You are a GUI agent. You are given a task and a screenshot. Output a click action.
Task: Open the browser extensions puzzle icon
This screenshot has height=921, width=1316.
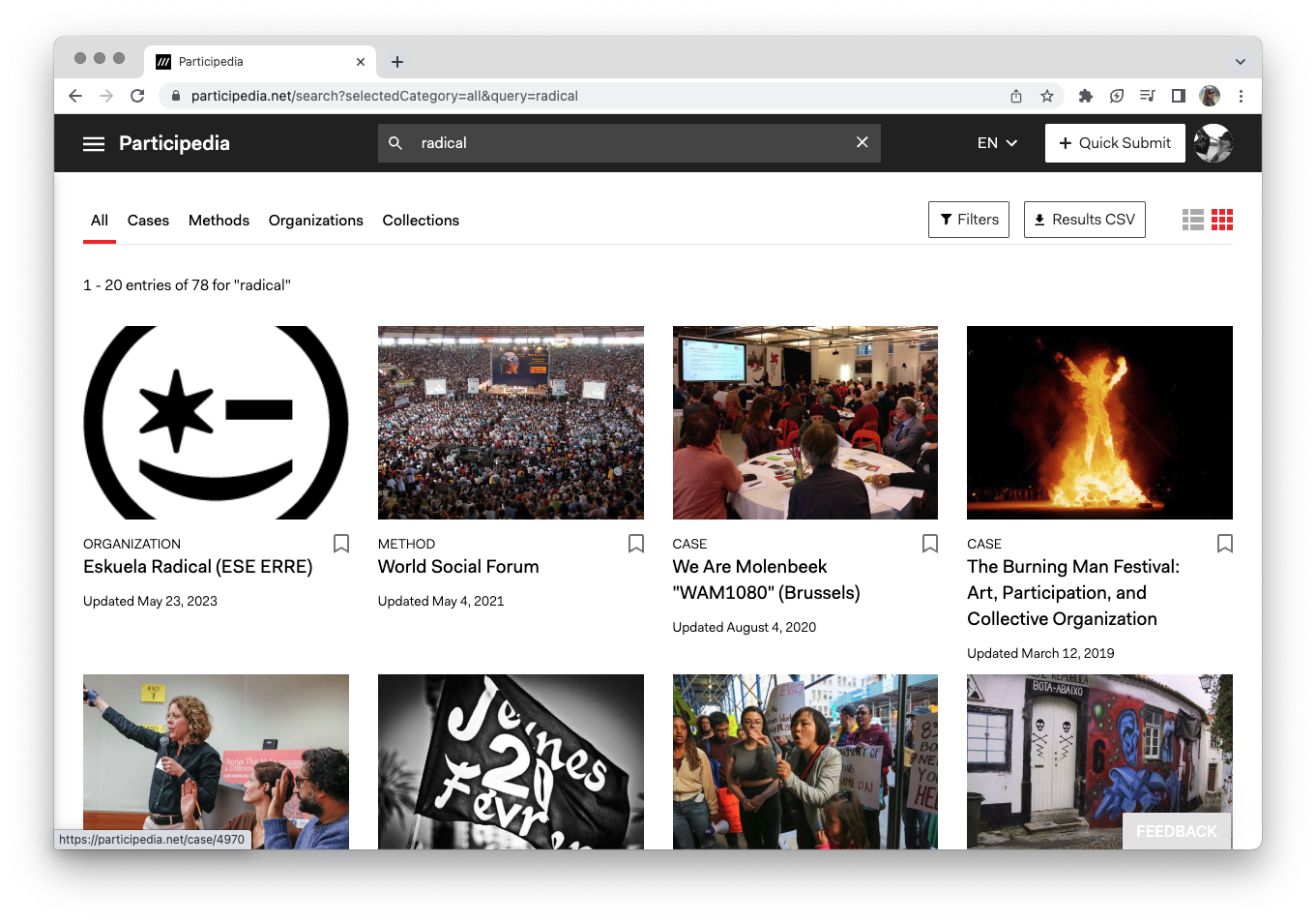[x=1085, y=96]
